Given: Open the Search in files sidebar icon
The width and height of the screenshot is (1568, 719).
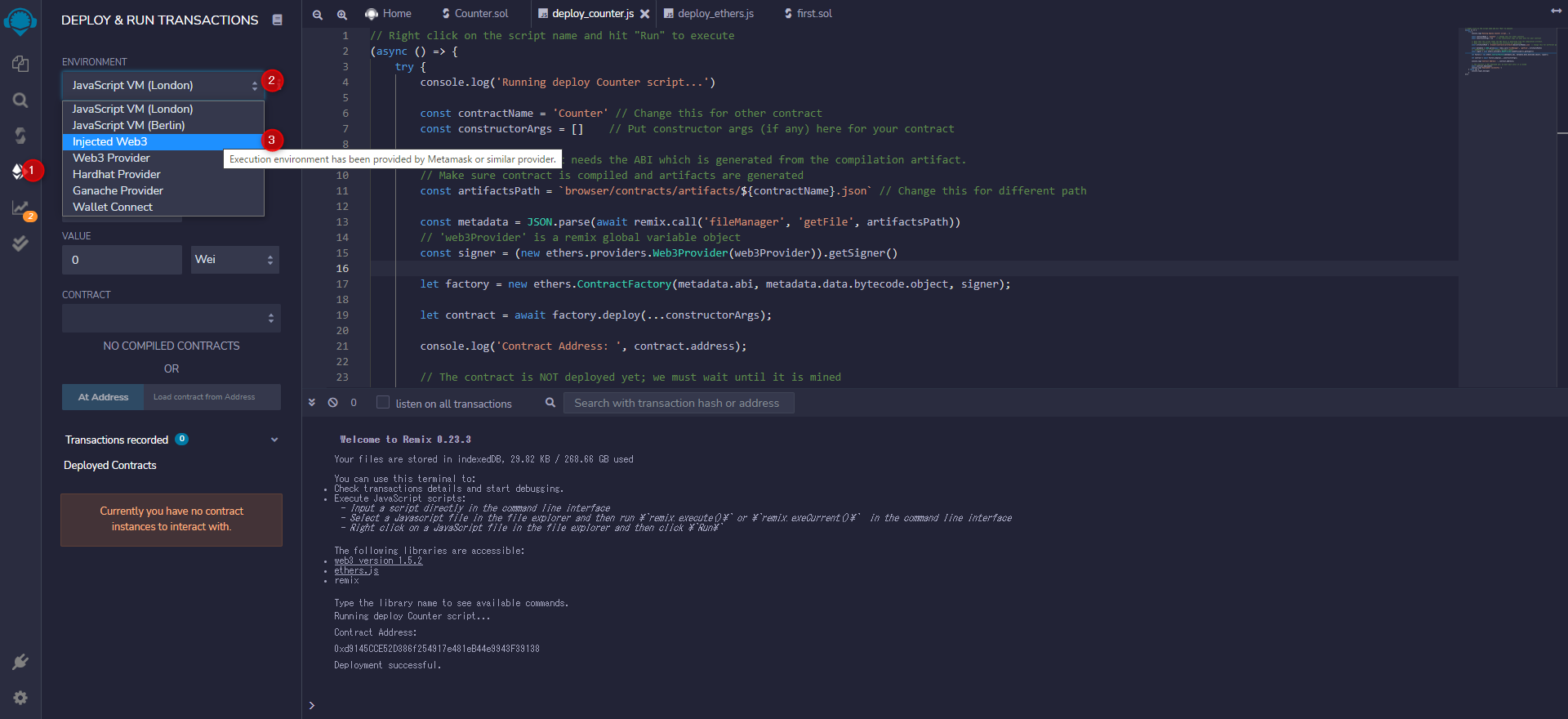Looking at the screenshot, I should [x=20, y=100].
